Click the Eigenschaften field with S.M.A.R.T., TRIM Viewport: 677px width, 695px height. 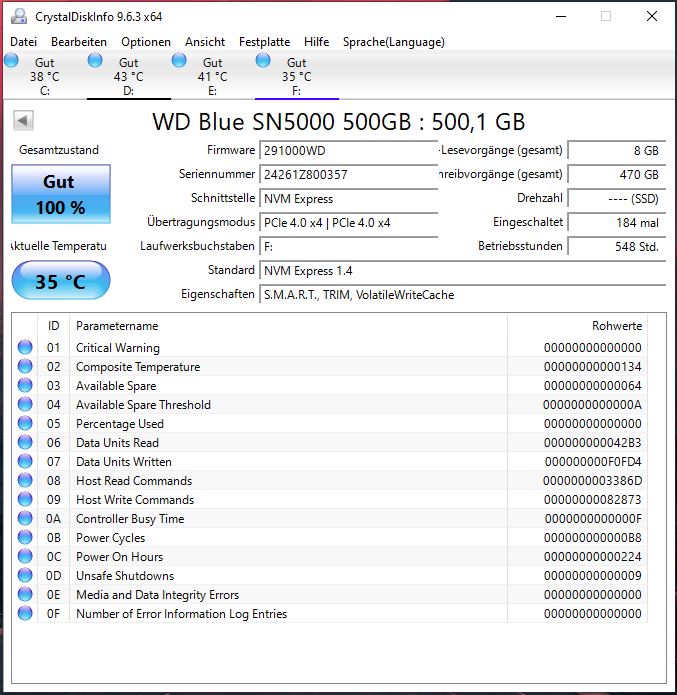462,294
